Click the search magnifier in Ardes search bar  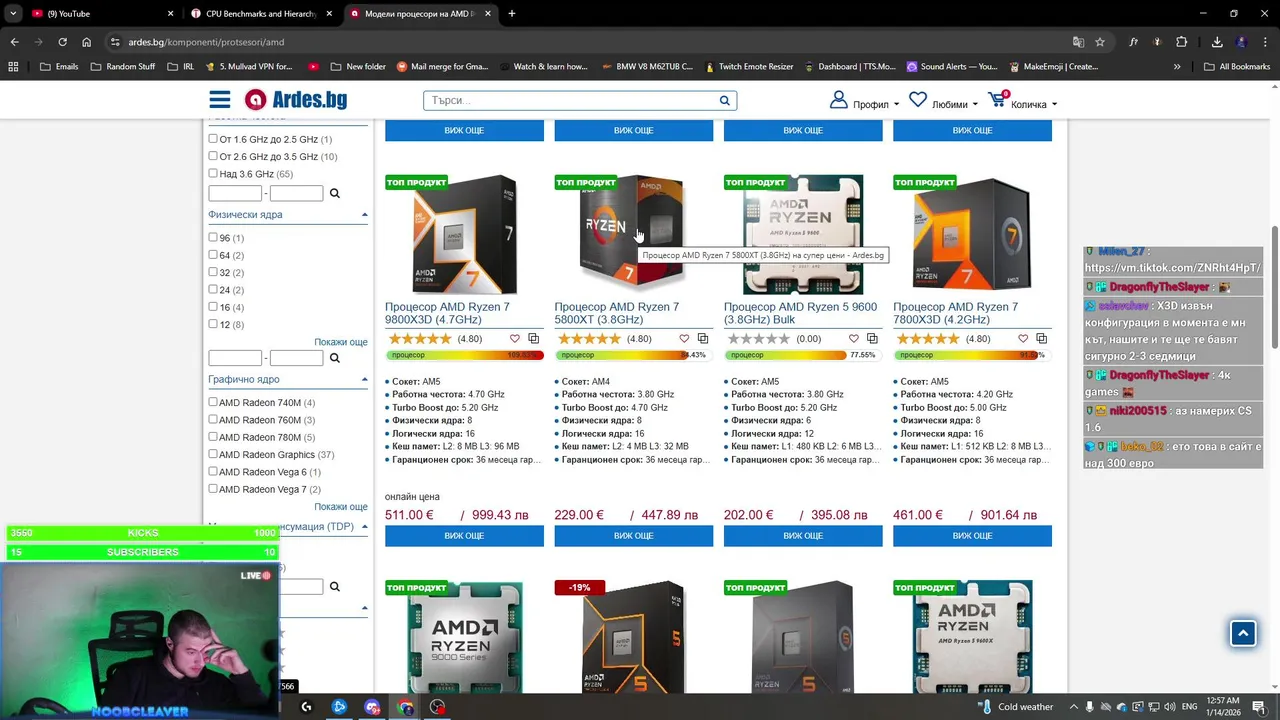click(725, 100)
